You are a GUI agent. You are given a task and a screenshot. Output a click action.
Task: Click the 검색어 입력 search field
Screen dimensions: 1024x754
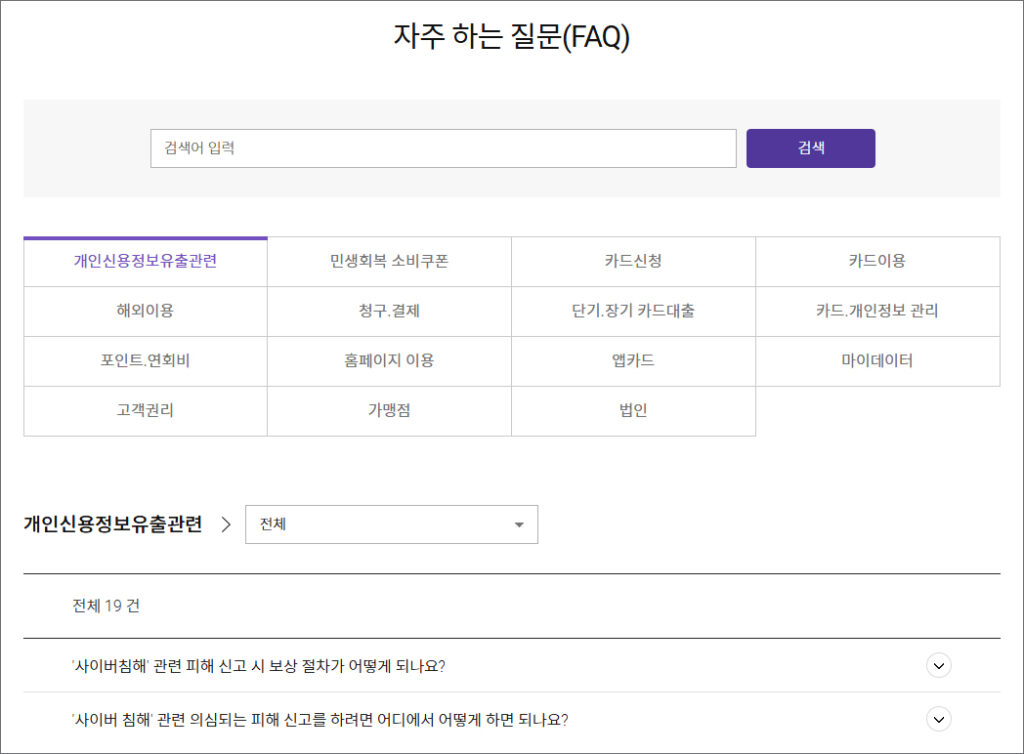coord(443,147)
